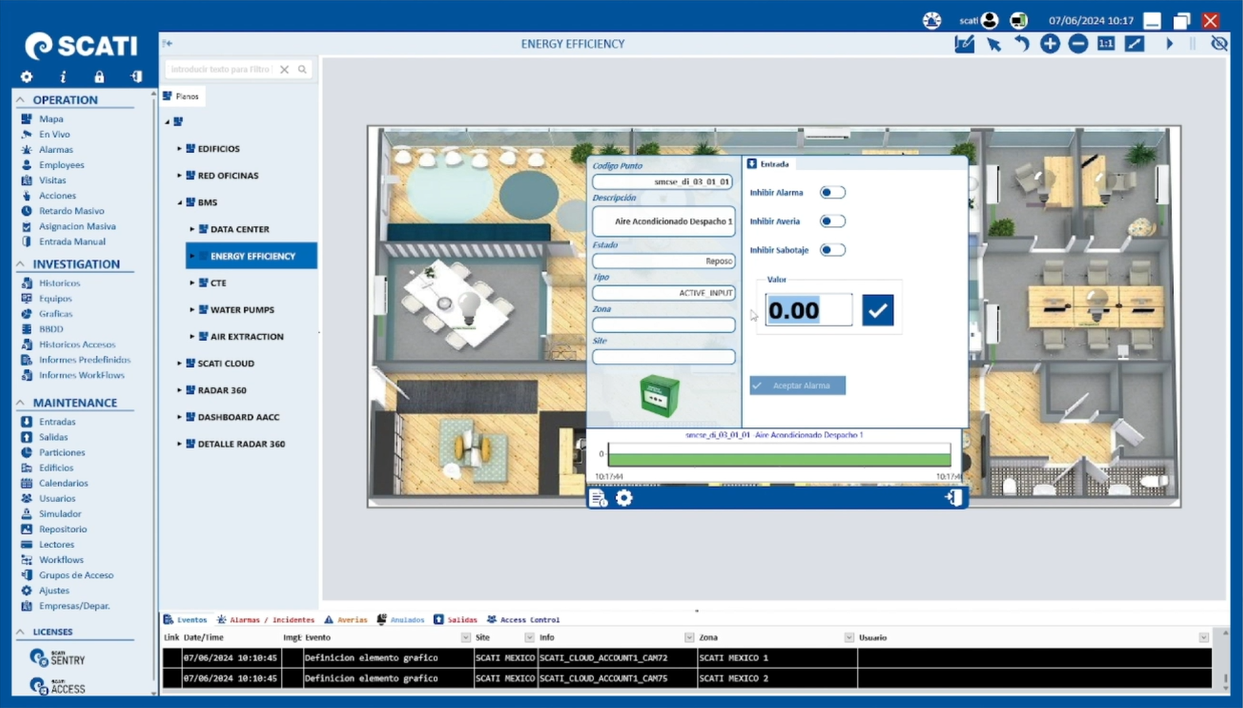Close the popup with the exit door icon
The width and height of the screenshot is (1243, 708).
click(953, 498)
